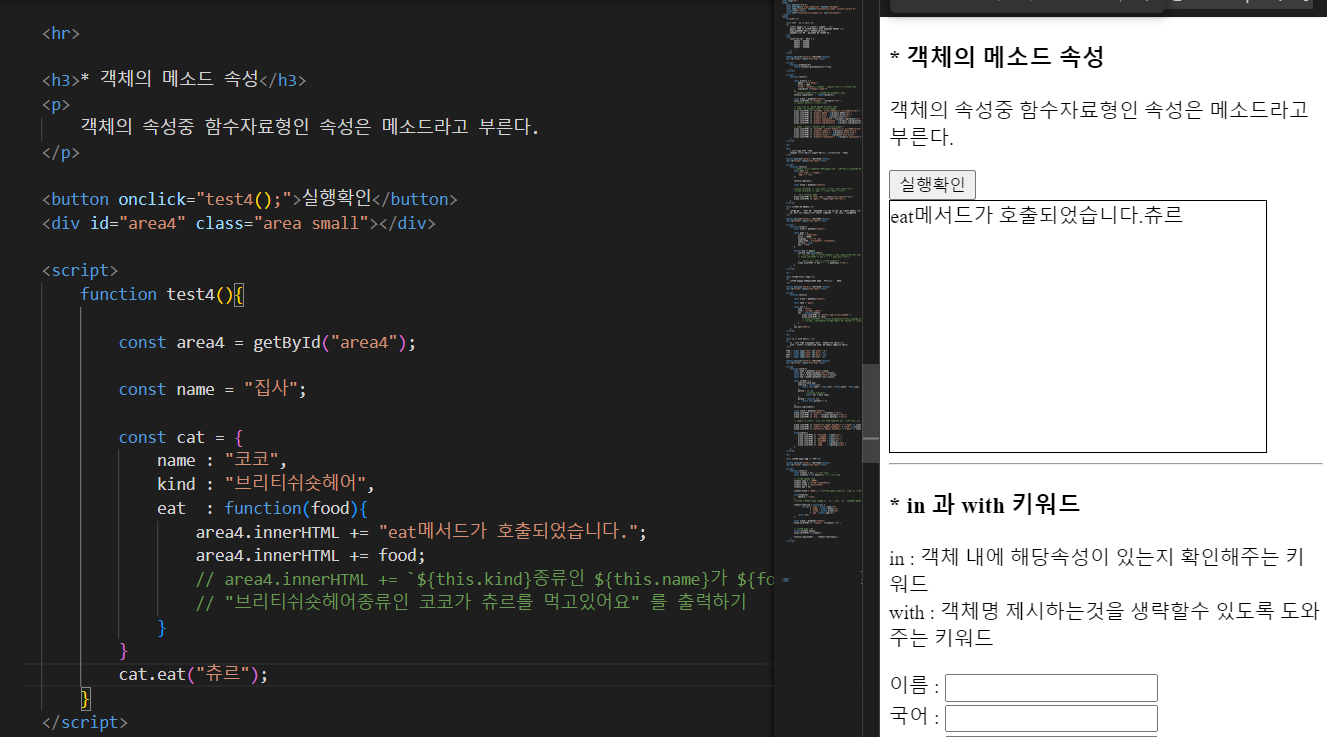The image size is (1327, 737).
Task: Click the closing </p> tag line
Action: [61, 153]
